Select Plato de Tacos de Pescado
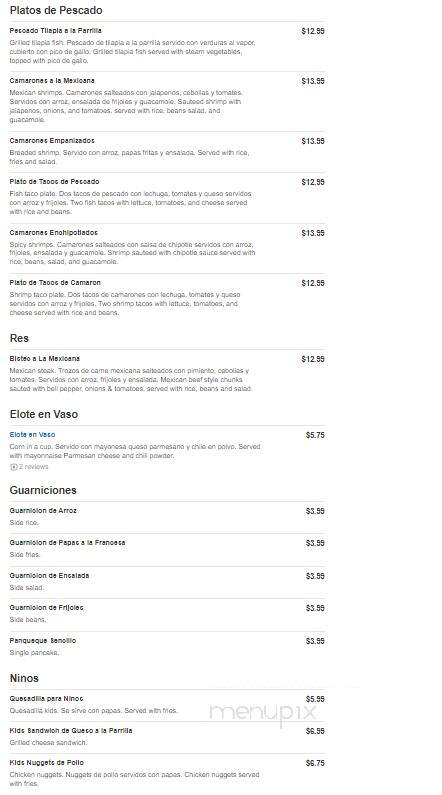The image size is (442, 795). pos(54,182)
